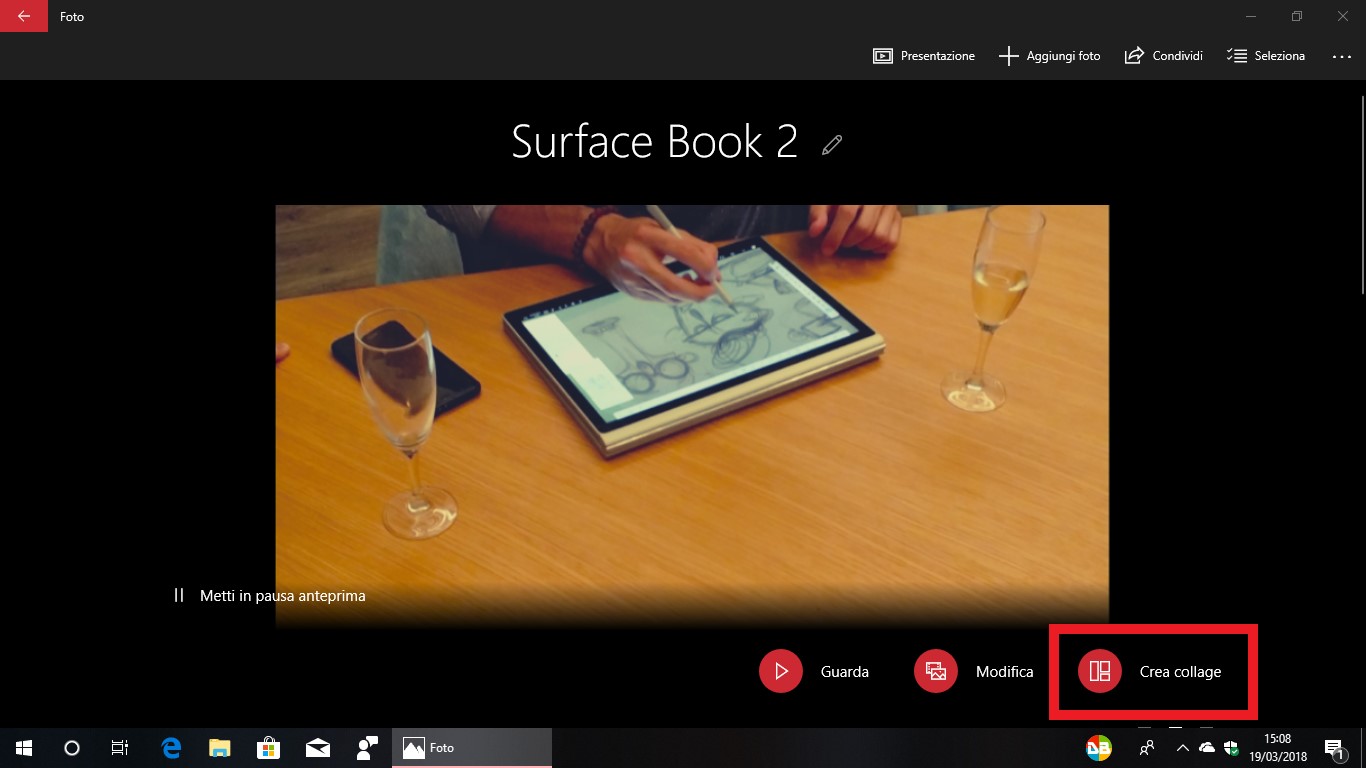Open Task View in the taskbar
This screenshot has height=768, width=1366.
(120, 748)
